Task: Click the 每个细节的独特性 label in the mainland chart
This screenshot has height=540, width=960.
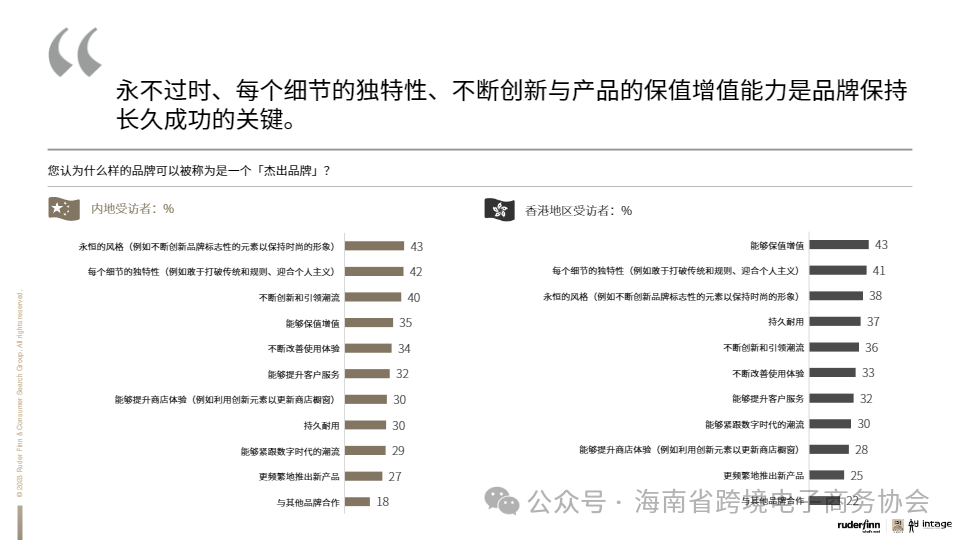Action: (213, 272)
